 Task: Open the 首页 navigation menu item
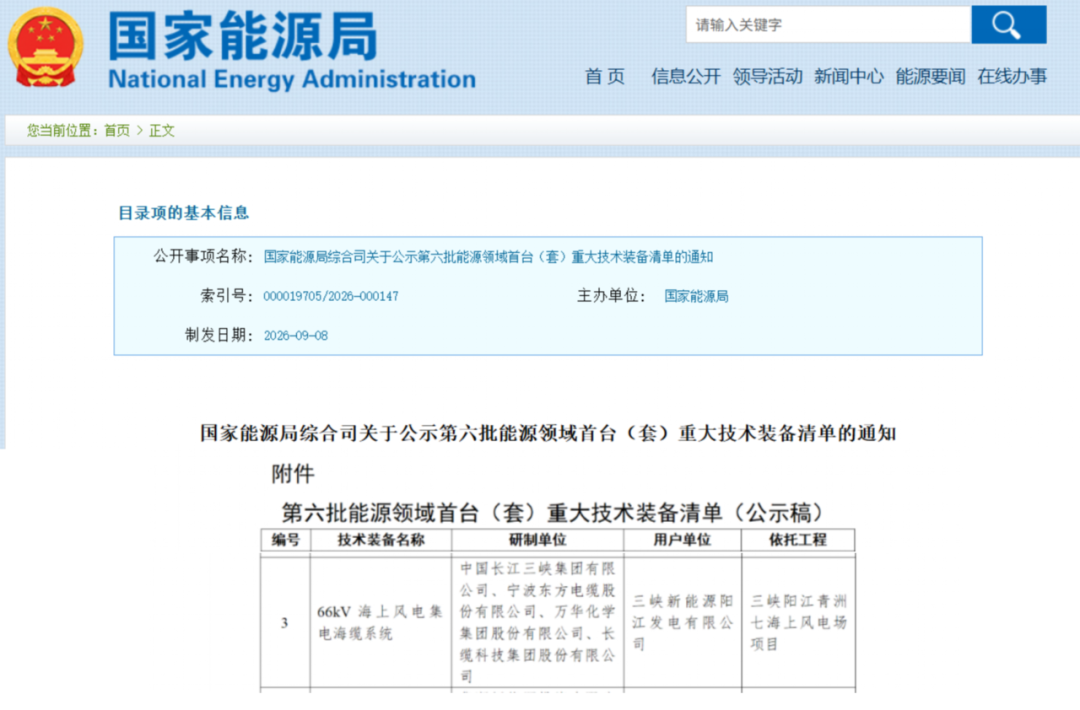click(x=605, y=76)
